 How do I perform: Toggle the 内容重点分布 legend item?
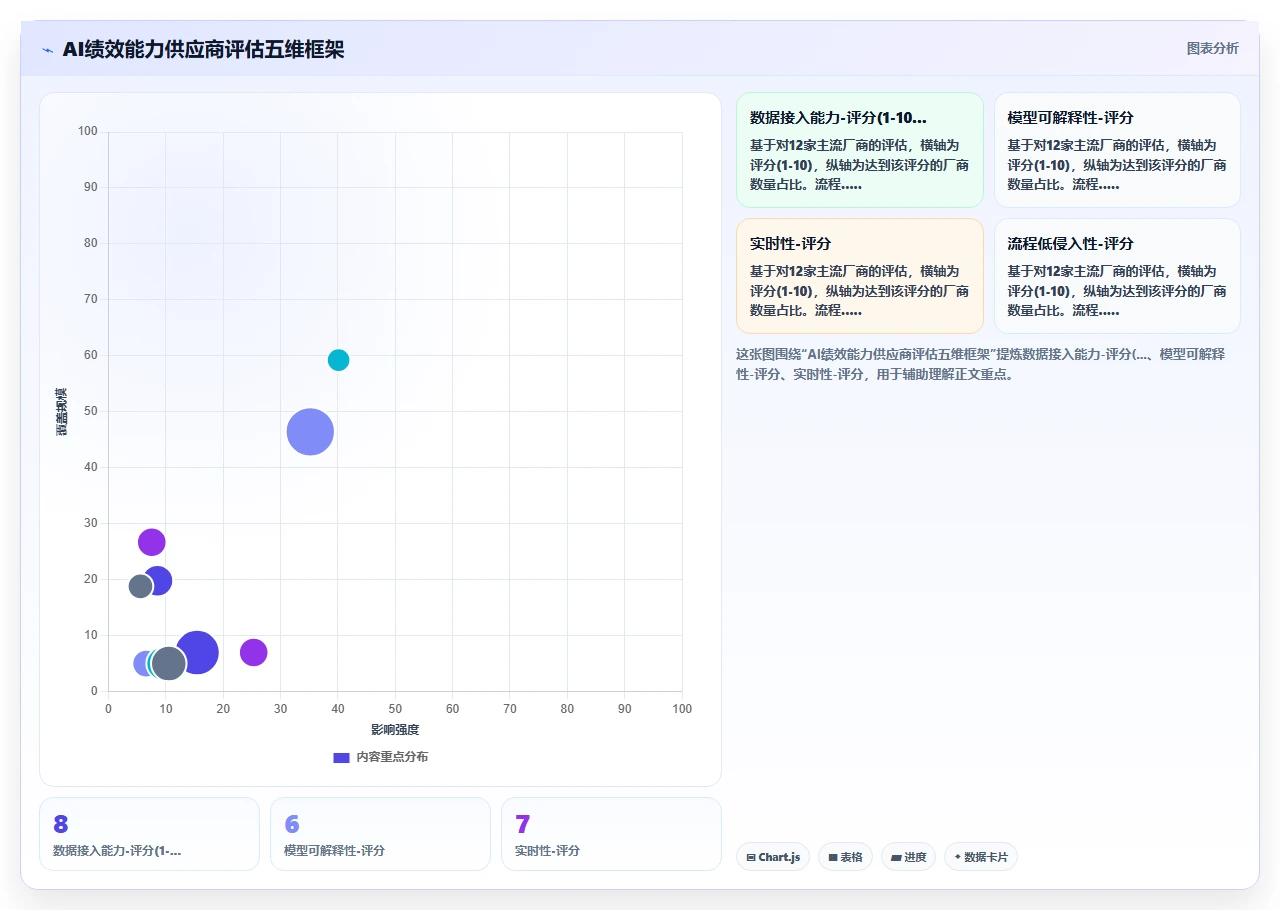coord(381,757)
